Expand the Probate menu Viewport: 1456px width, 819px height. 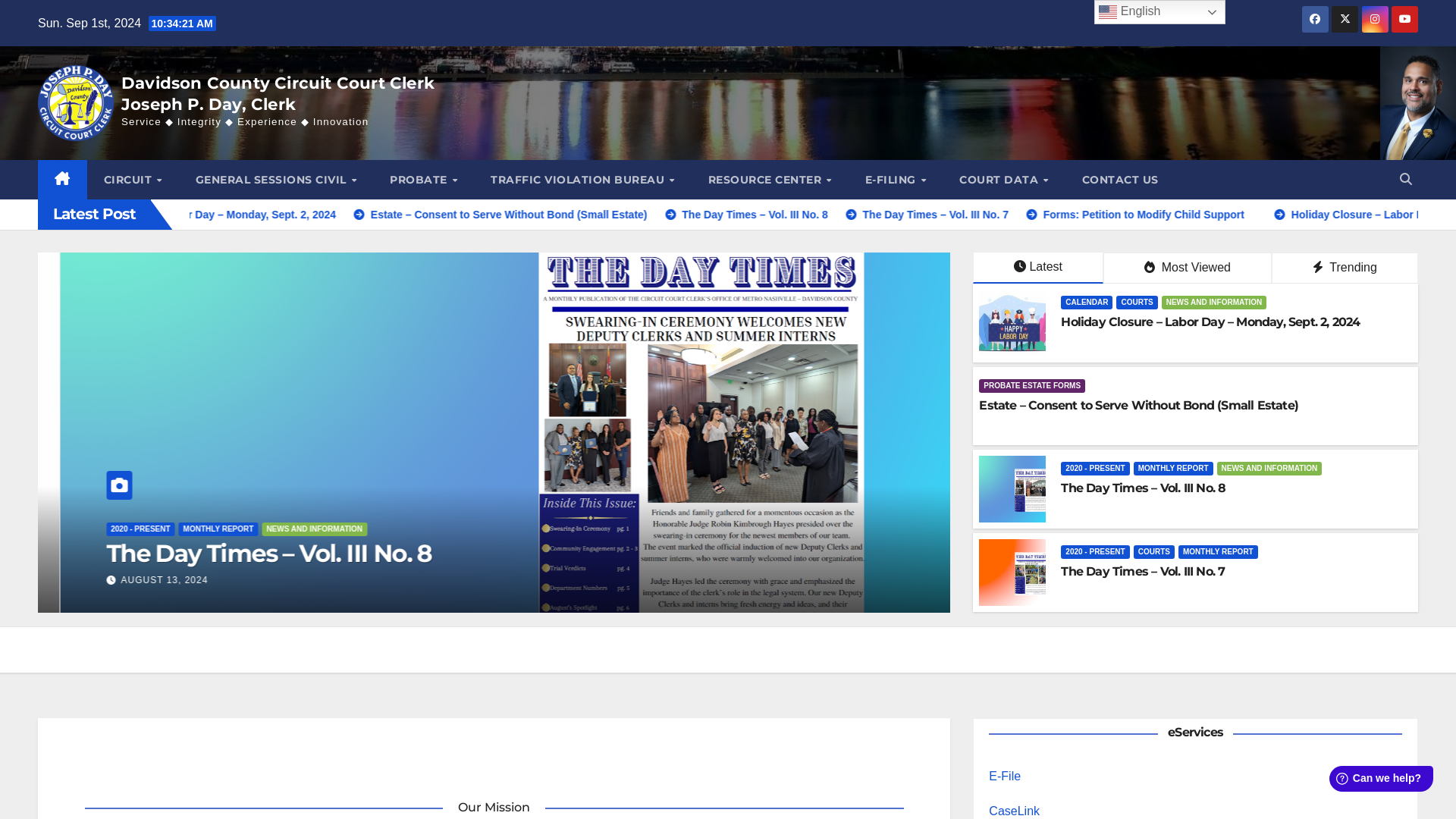click(x=423, y=180)
